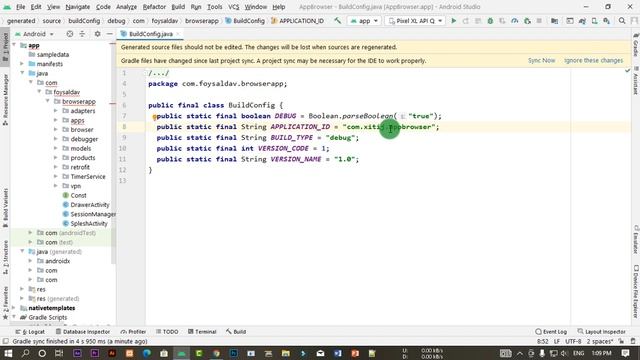Click Ignore these changes link
Viewport: 640px width, 360px height.
(x=593, y=60)
